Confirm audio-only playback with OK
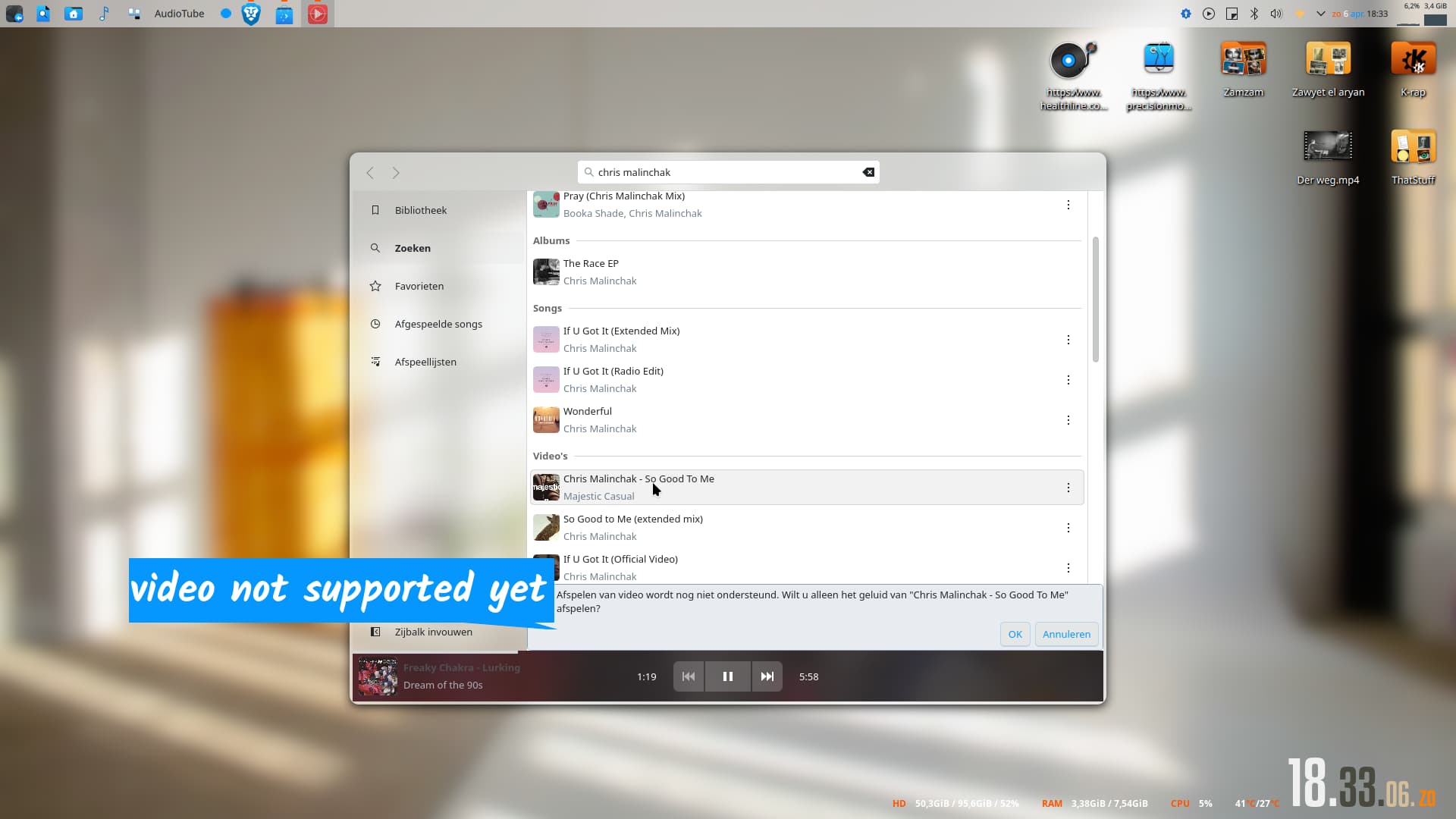The width and height of the screenshot is (1456, 819). point(1015,634)
